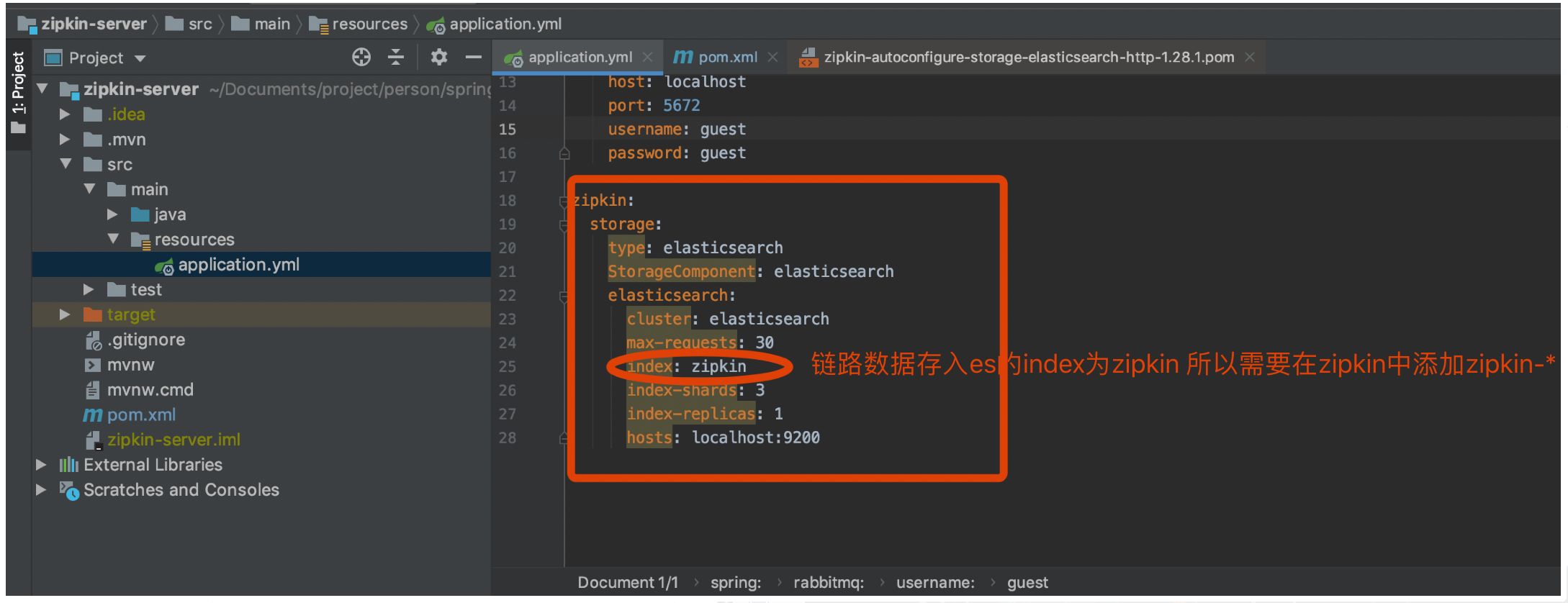Click 'StorageComponent' key text
The image size is (1568, 603).
(x=681, y=272)
